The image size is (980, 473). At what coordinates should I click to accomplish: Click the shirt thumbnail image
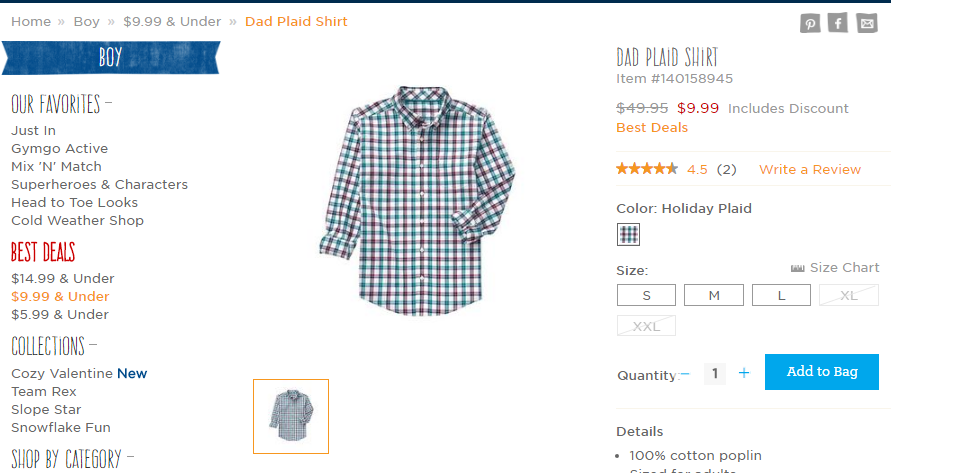pyautogui.click(x=290, y=416)
